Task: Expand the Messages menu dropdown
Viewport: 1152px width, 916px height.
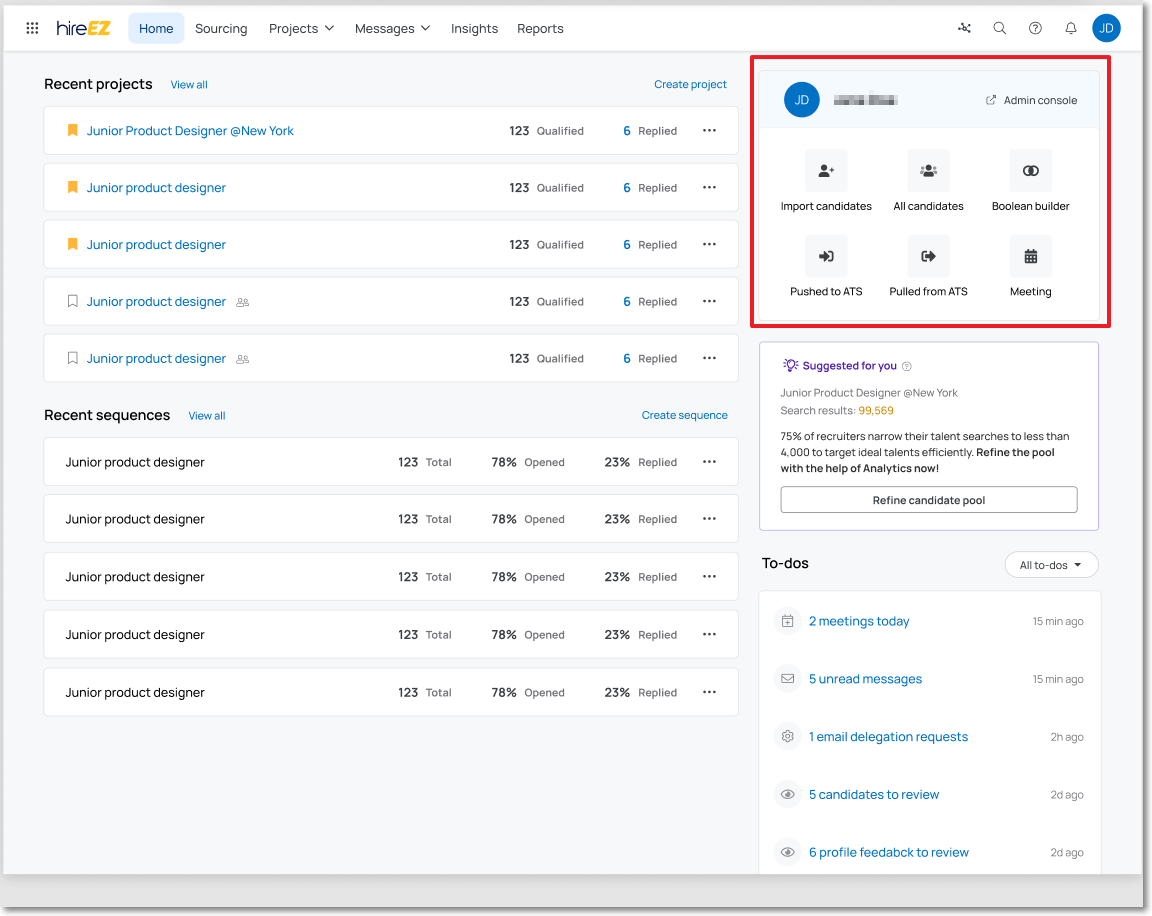Action: pos(392,29)
